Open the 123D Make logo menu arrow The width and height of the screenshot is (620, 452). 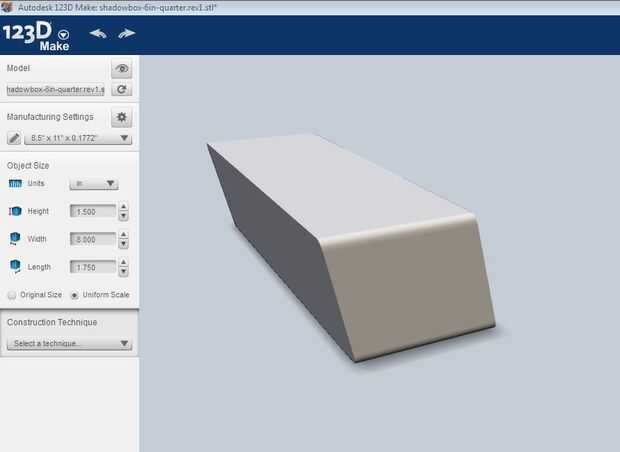click(64, 35)
